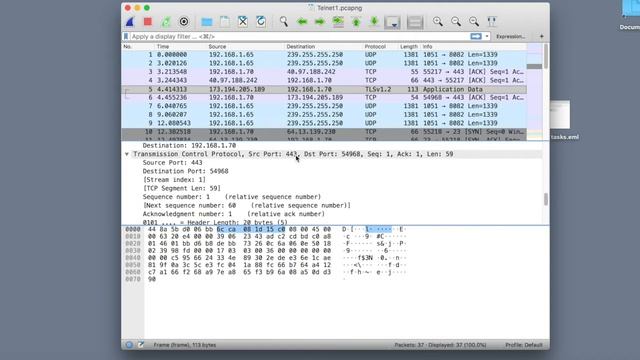Go back in packet history
The image size is (640, 360).
302,22
